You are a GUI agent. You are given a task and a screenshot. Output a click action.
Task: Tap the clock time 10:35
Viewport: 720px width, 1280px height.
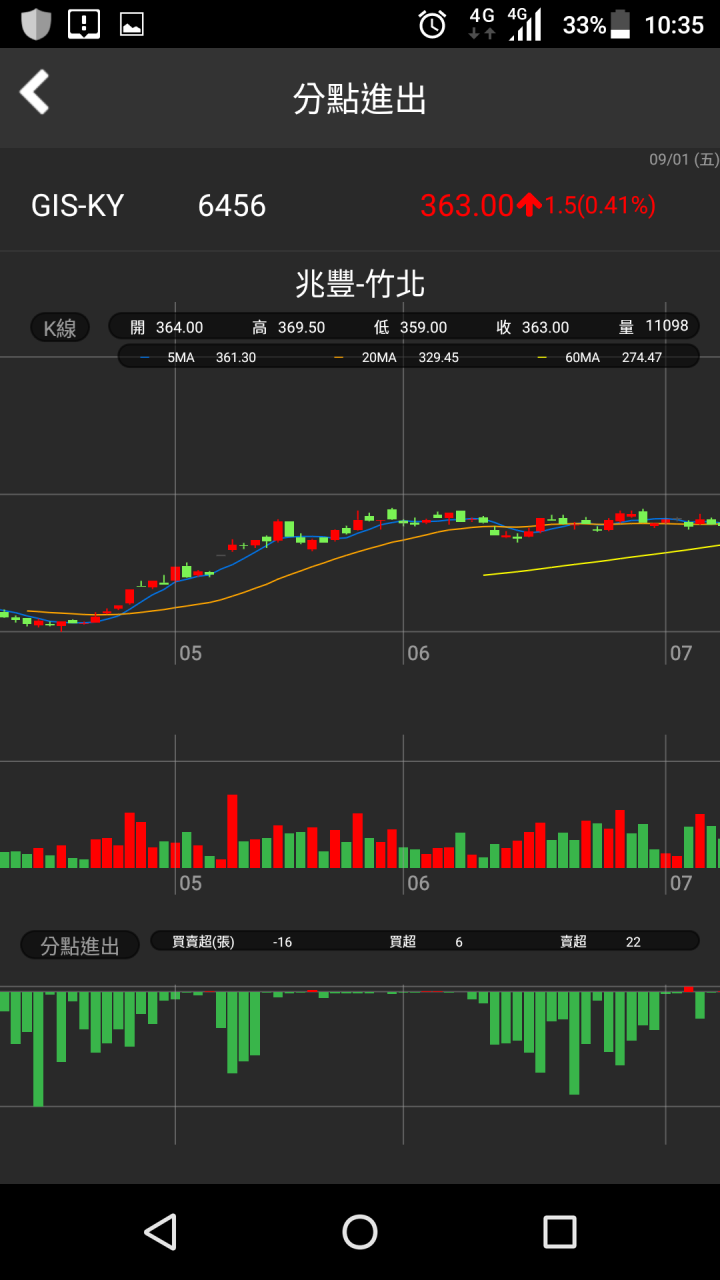coord(674,25)
